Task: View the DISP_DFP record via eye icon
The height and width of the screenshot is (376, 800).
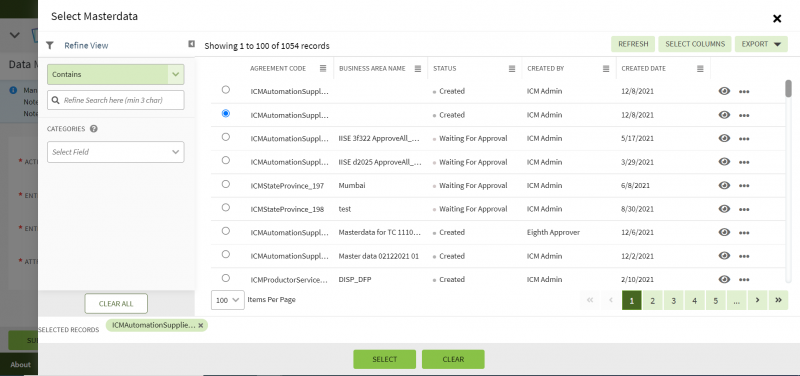Action: (x=724, y=279)
